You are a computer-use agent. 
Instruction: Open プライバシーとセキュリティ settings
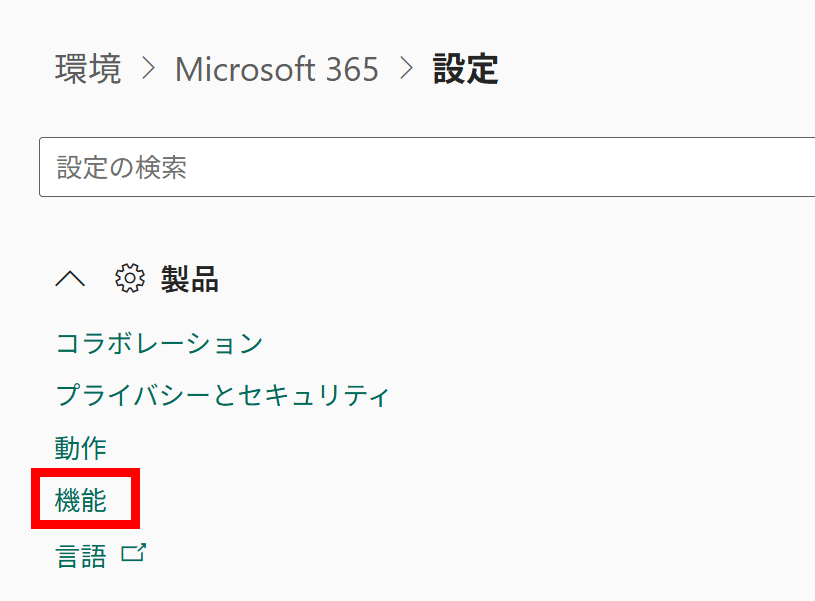[222, 395]
